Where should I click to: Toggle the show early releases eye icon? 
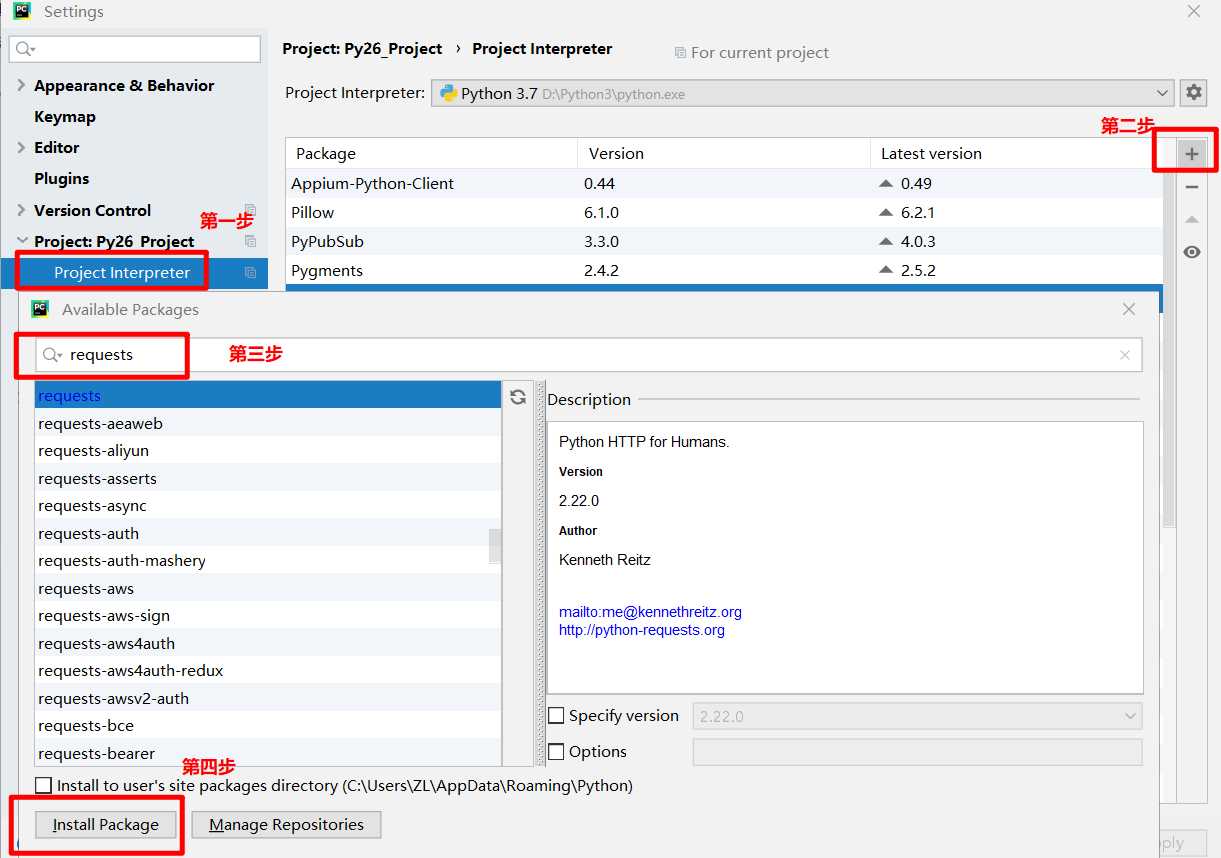pos(1191,252)
